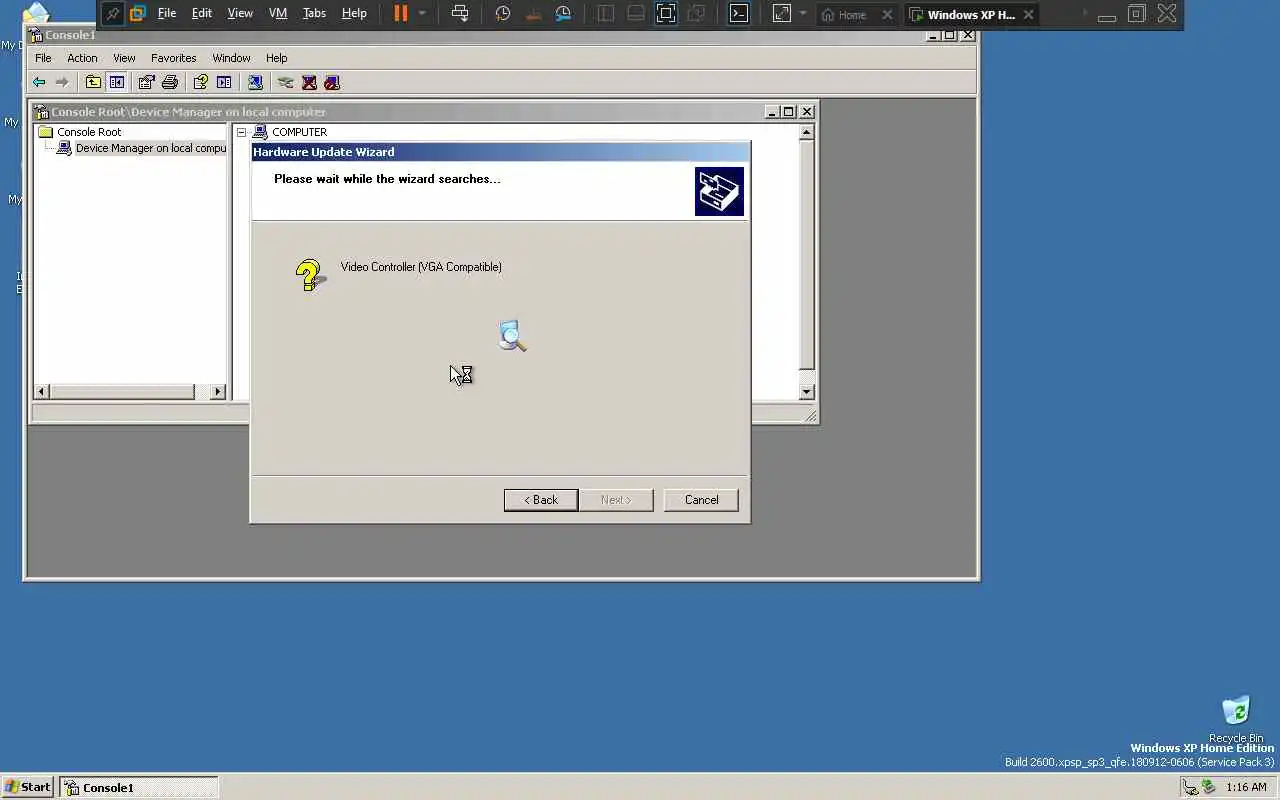Click the Uninstall device toolbar icon
The image size is (1280, 800).
click(x=309, y=83)
